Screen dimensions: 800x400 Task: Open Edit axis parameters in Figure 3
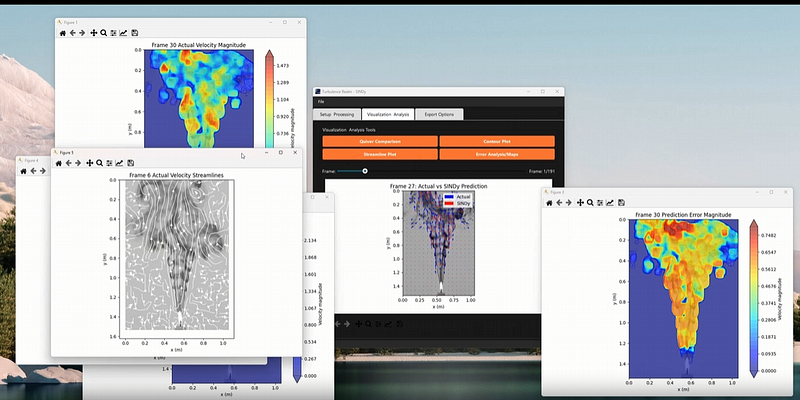[x=610, y=203]
